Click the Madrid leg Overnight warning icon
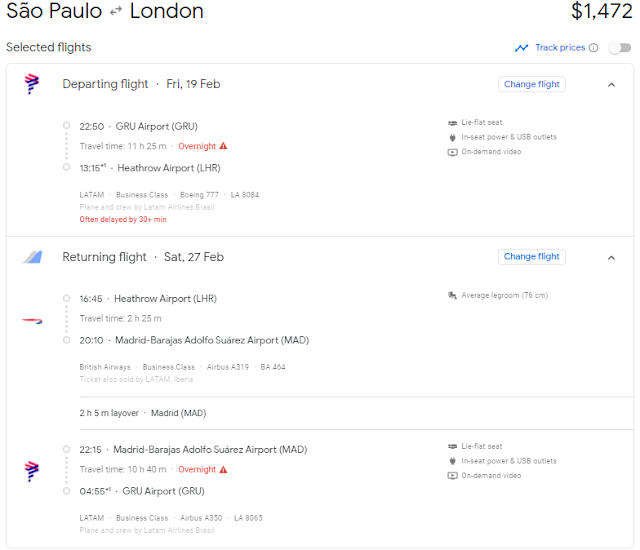This screenshot has height=550, width=640. [x=223, y=469]
